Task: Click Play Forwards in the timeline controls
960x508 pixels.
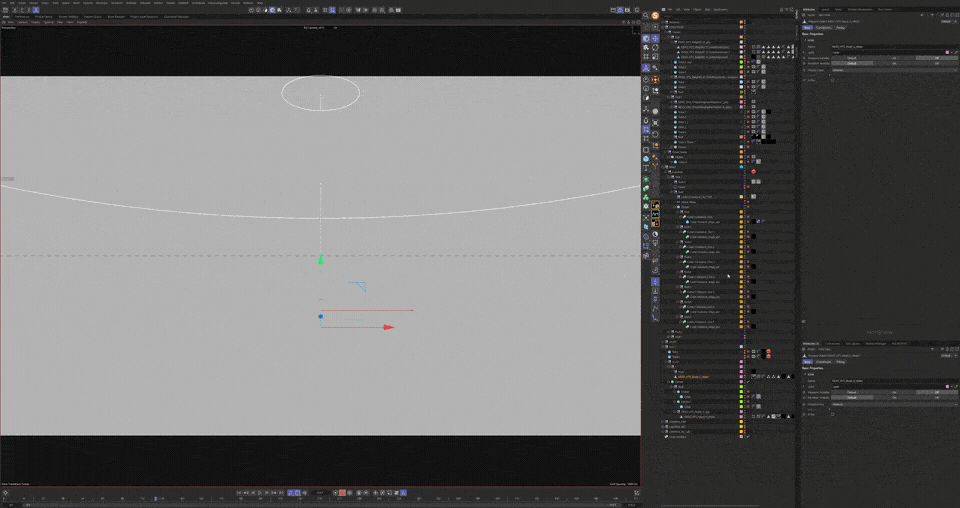Action: coord(260,493)
